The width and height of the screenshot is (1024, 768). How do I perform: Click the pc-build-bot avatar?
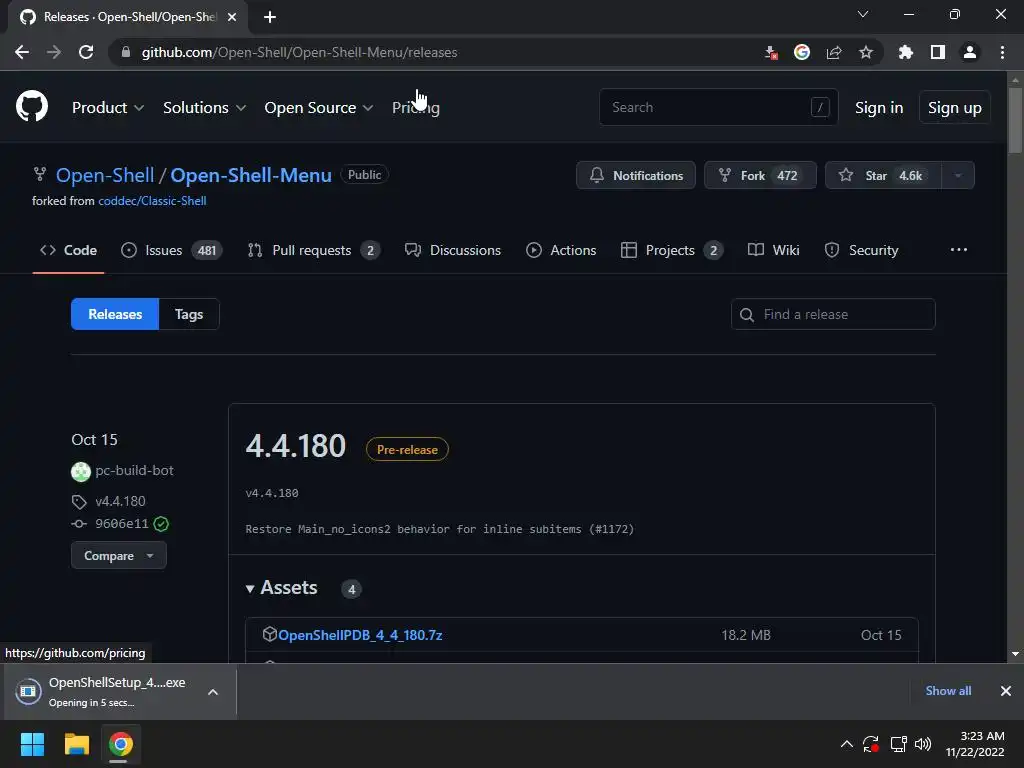[x=81, y=471]
